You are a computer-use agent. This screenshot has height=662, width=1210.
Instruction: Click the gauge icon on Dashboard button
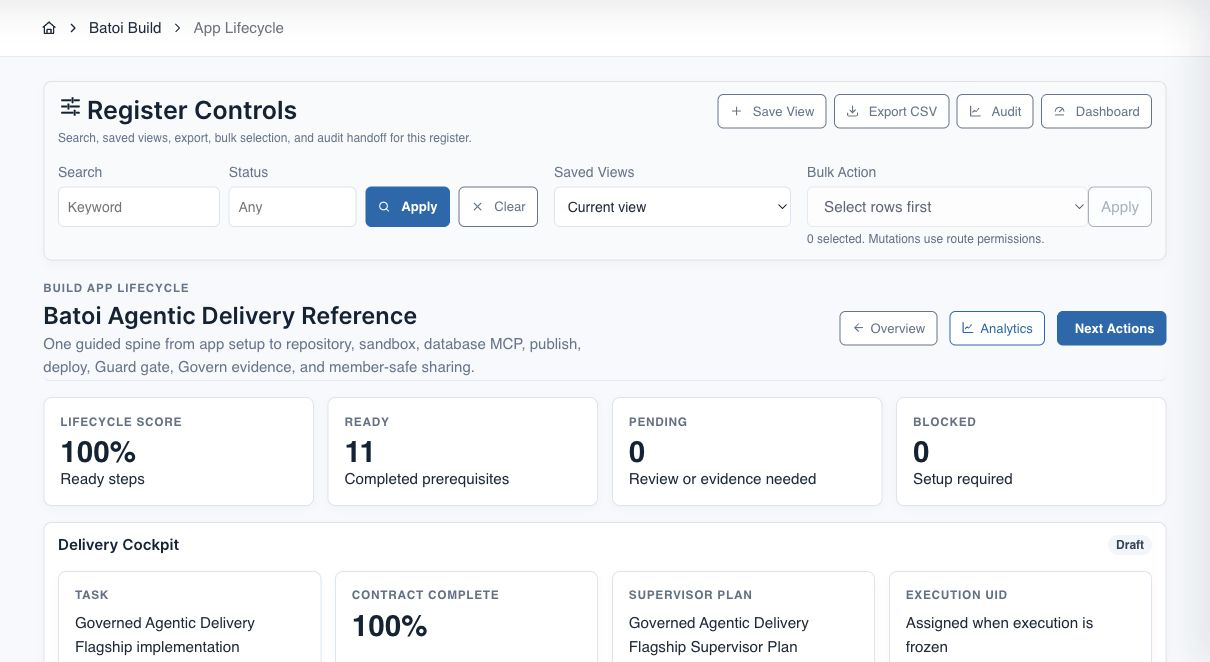point(1059,111)
